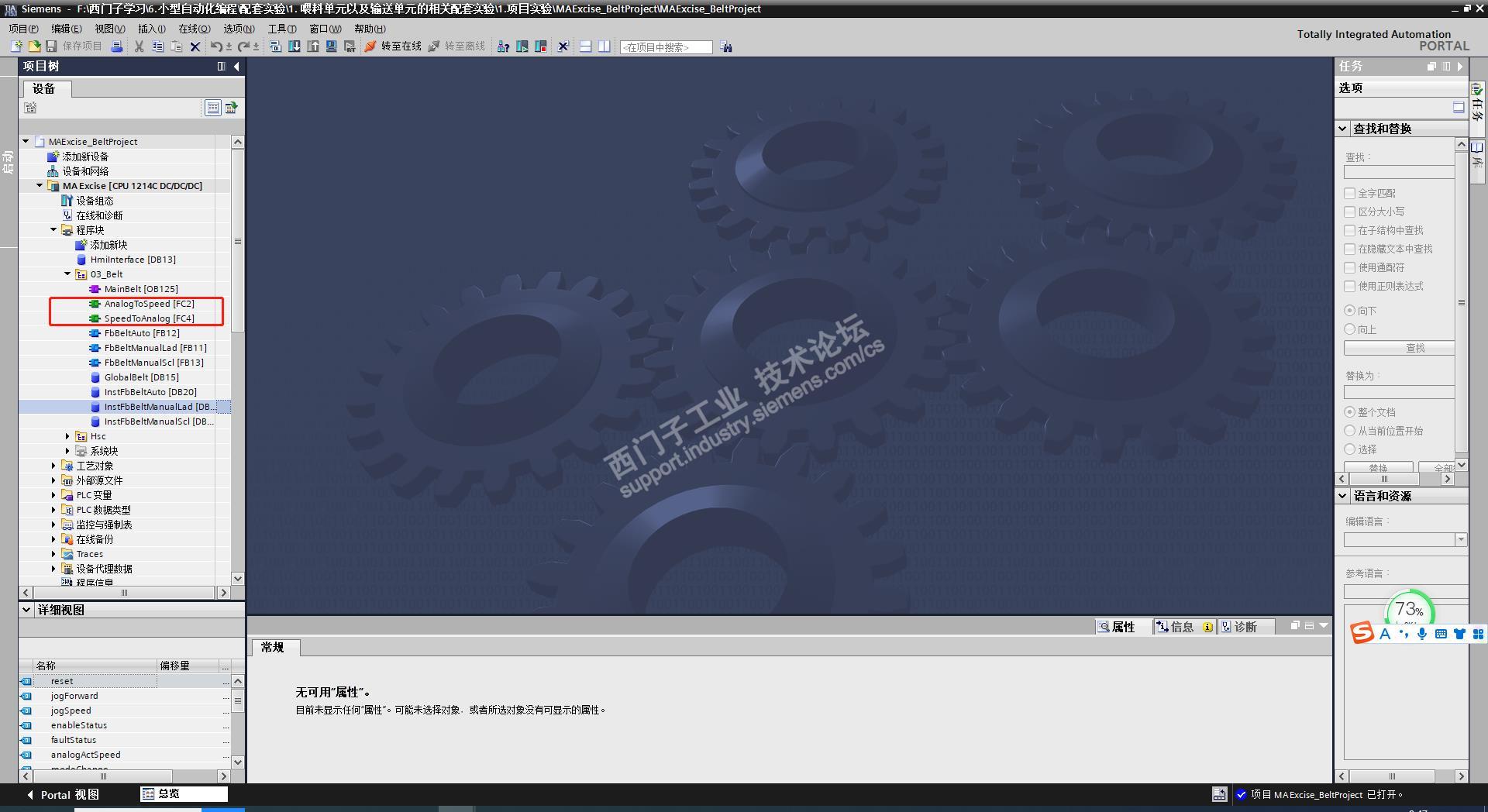Open the Project (项目) menu
Image resolution: width=1488 pixels, height=812 pixels.
pyautogui.click(x=23, y=29)
